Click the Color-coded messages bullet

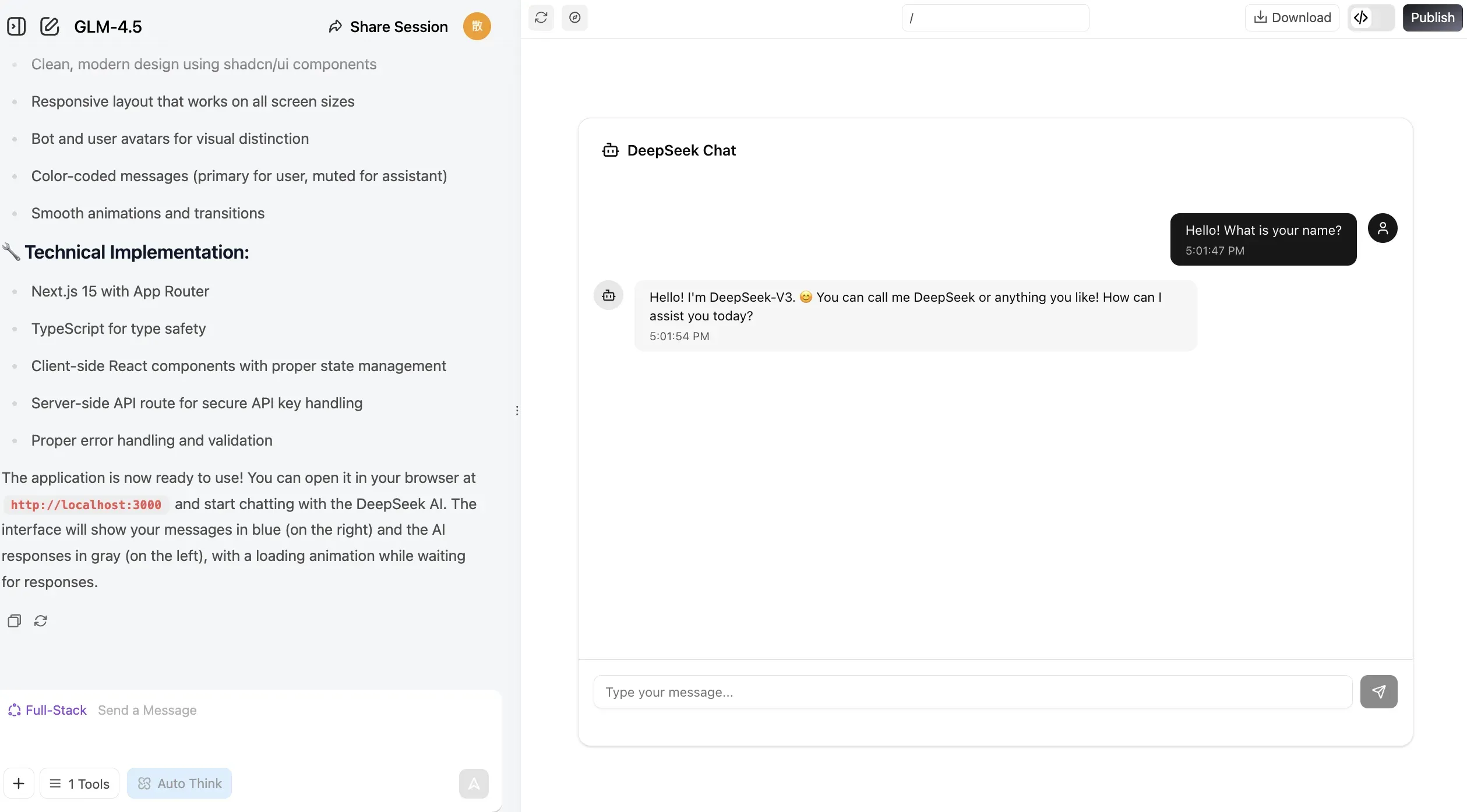(239, 176)
